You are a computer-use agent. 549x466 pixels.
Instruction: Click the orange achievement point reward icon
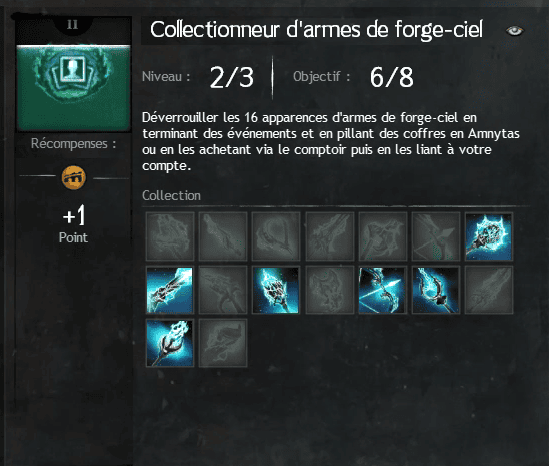tap(74, 178)
